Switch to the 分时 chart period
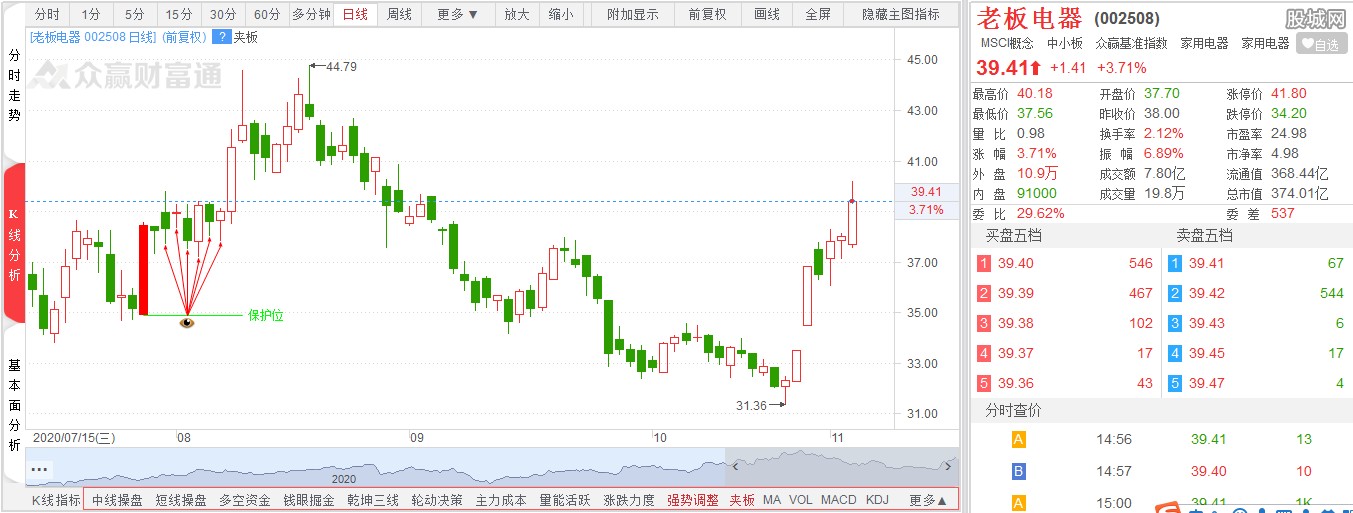The height and width of the screenshot is (513, 1353). click(x=47, y=14)
